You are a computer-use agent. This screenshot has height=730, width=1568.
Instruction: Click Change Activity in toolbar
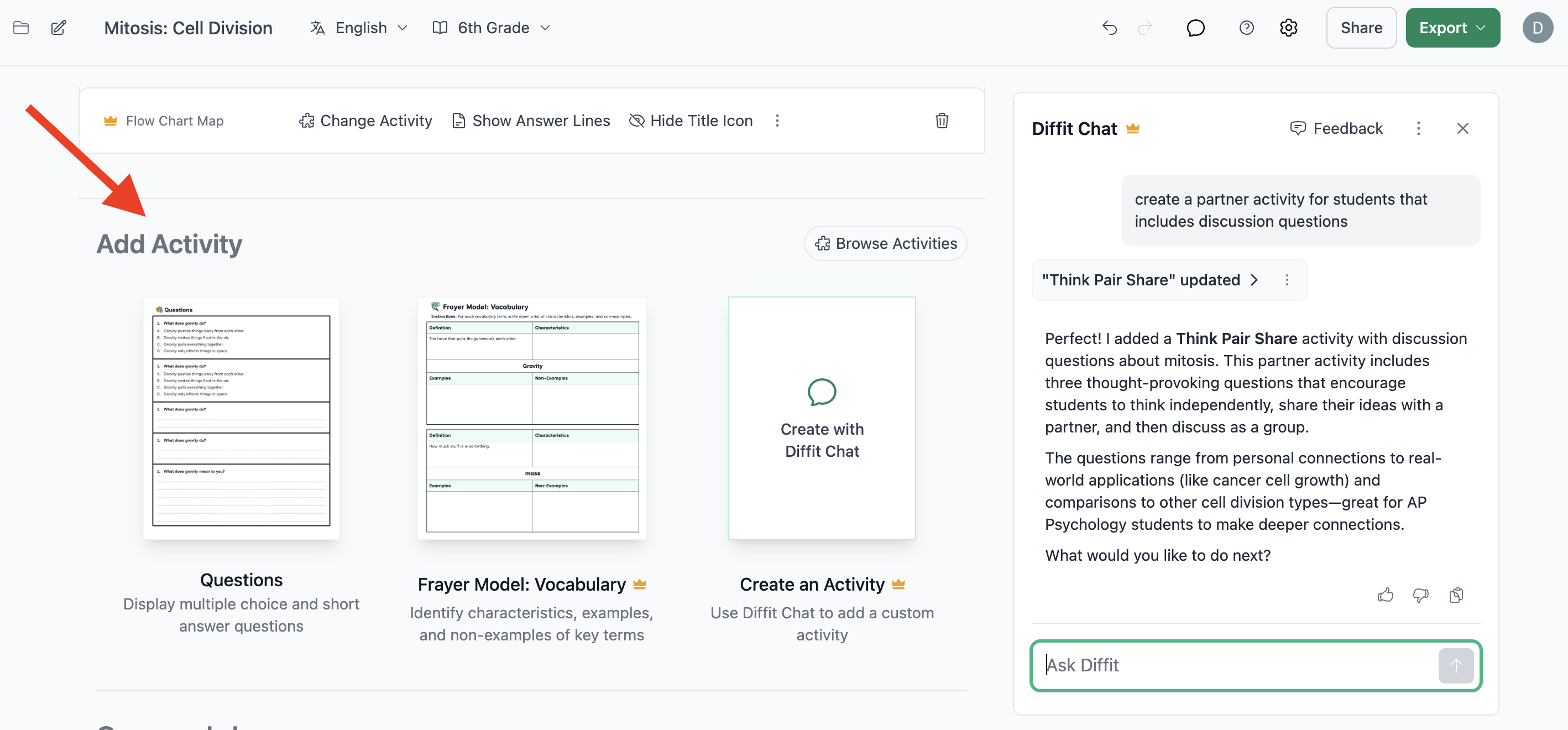(x=365, y=121)
